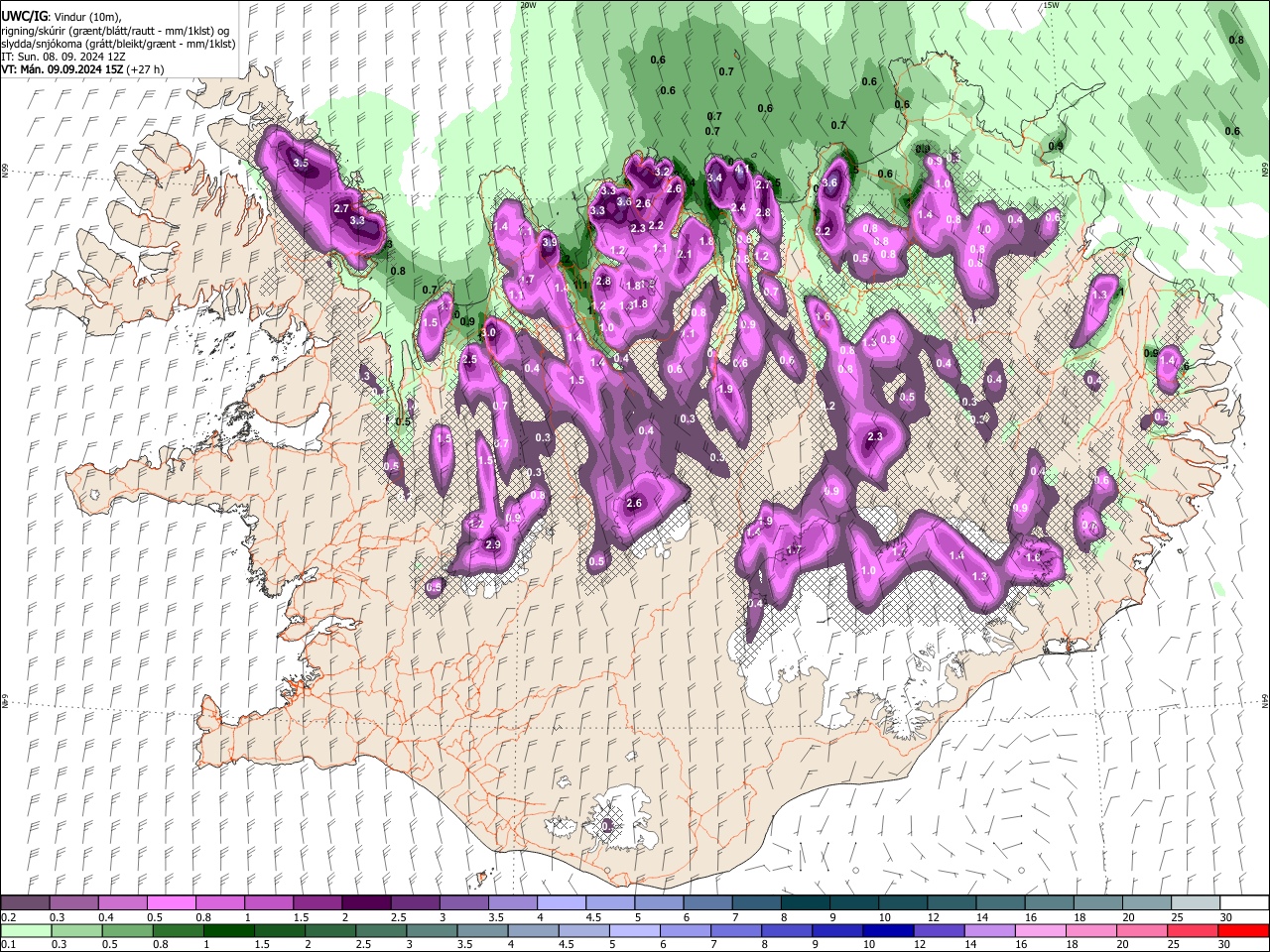Pick the bright magenta 0.5 swatch, upper scale
The height and width of the screenshot is (952, 1270).
[x=171, y=903]
